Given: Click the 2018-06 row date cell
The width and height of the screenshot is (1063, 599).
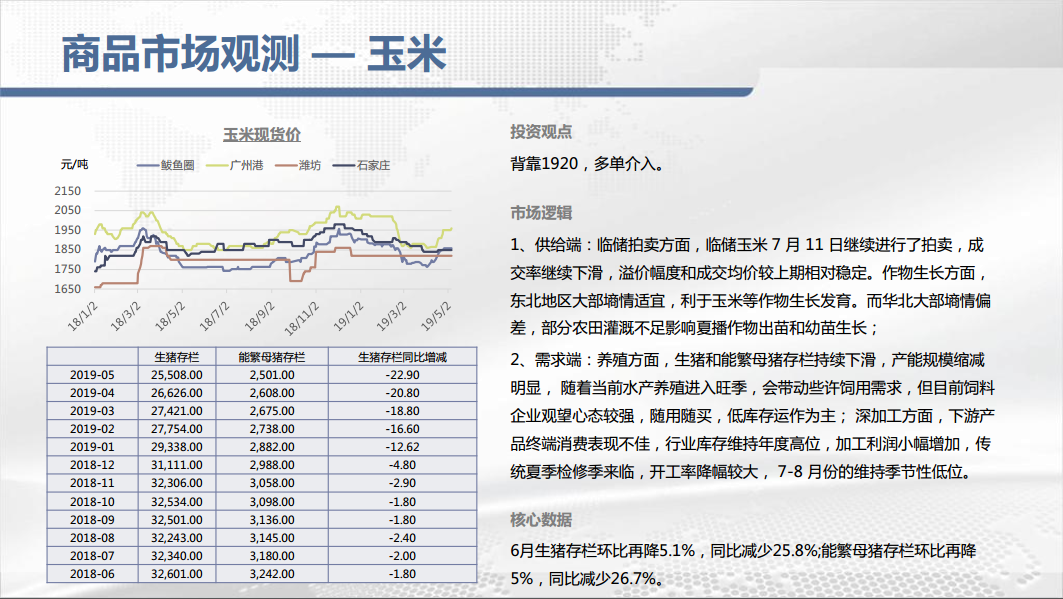Looking at the screenshot, I should point(92,574).
